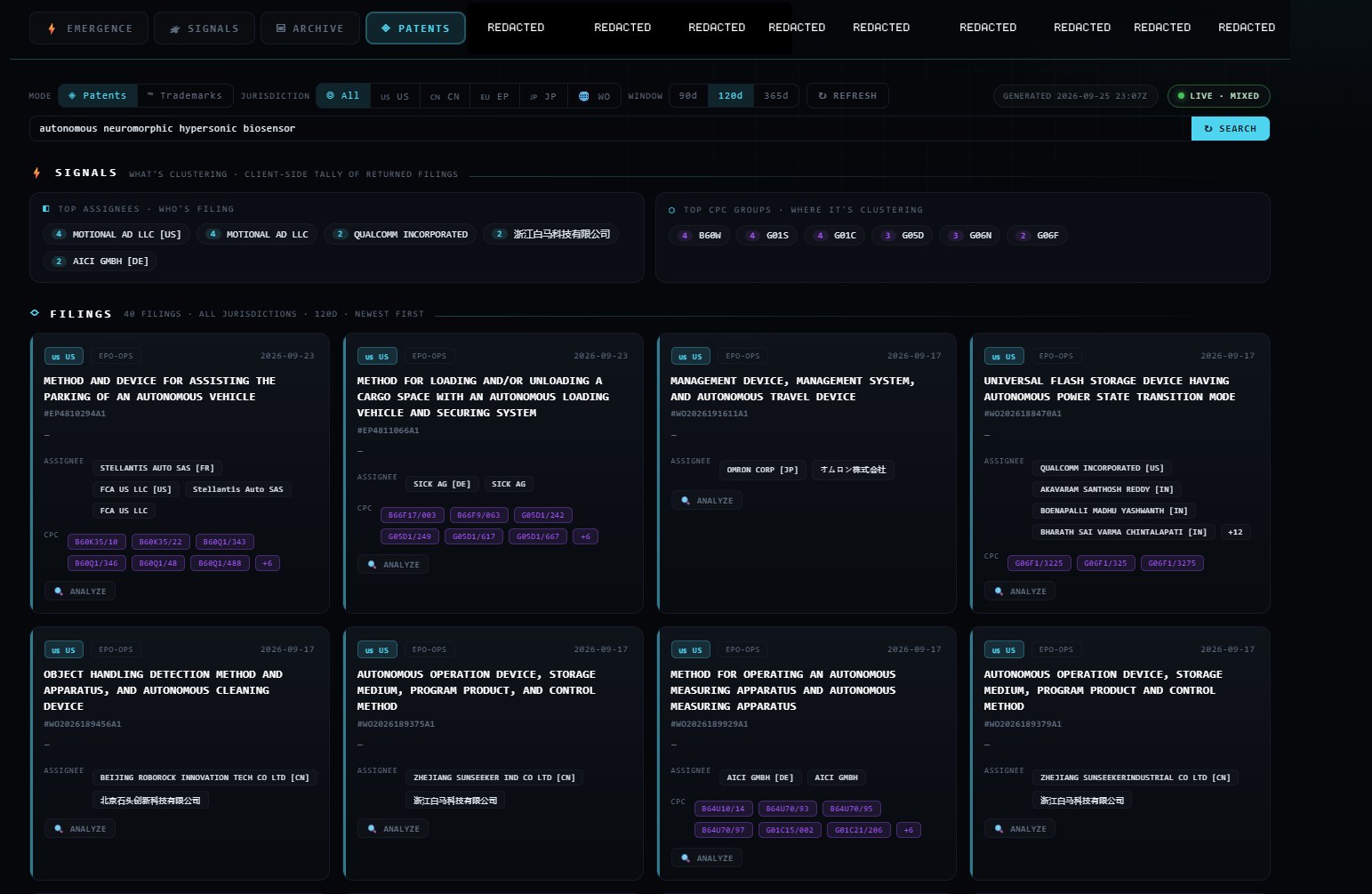Click the Qualcomm Incorporated top assignee chip

pyautogui.click(x=400, y=234)
